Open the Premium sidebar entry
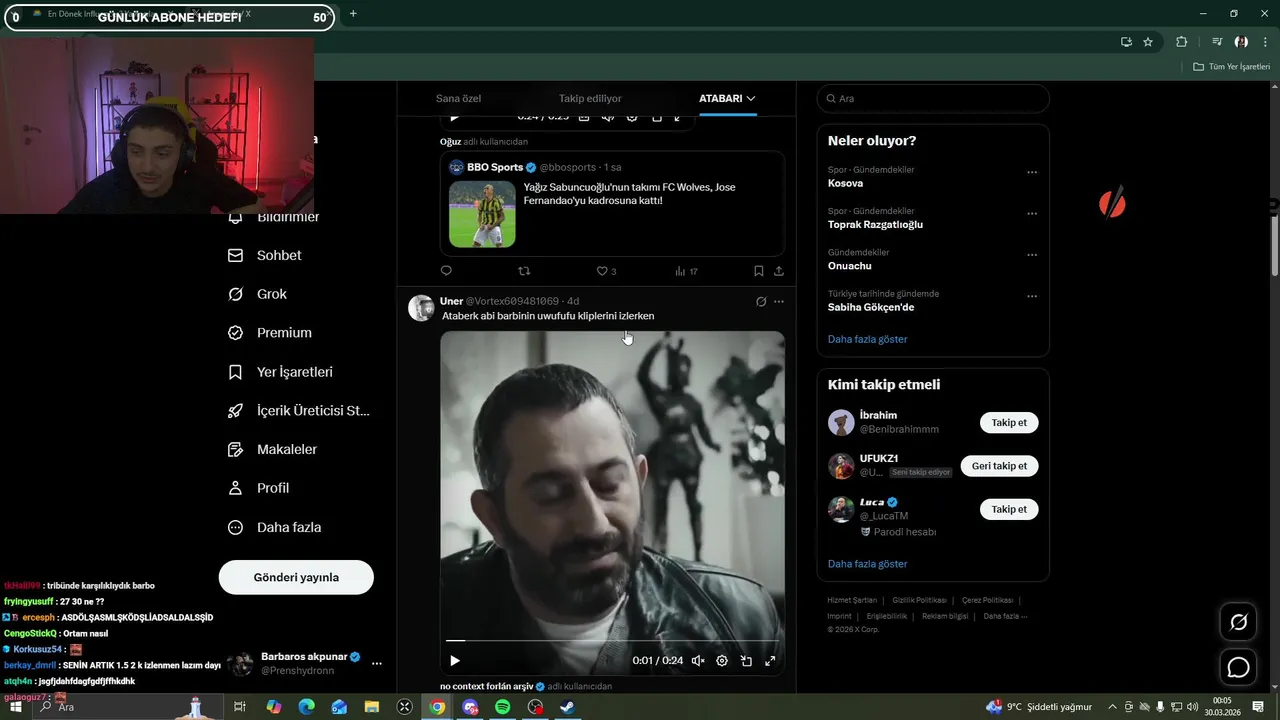Screen dimensions: 1280x720 click(270, 333)
